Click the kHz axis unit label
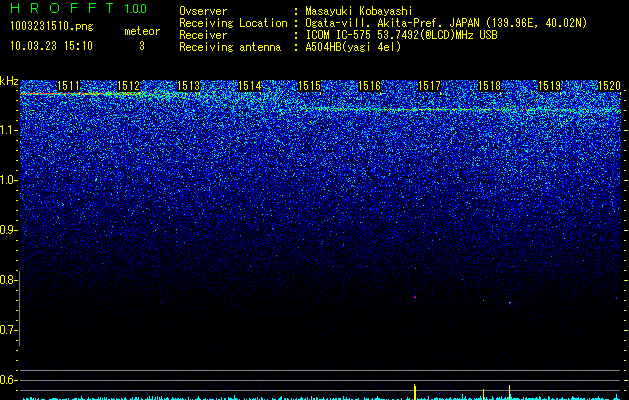Viewport: 629px width, 400px height. [x=9, y=81]
